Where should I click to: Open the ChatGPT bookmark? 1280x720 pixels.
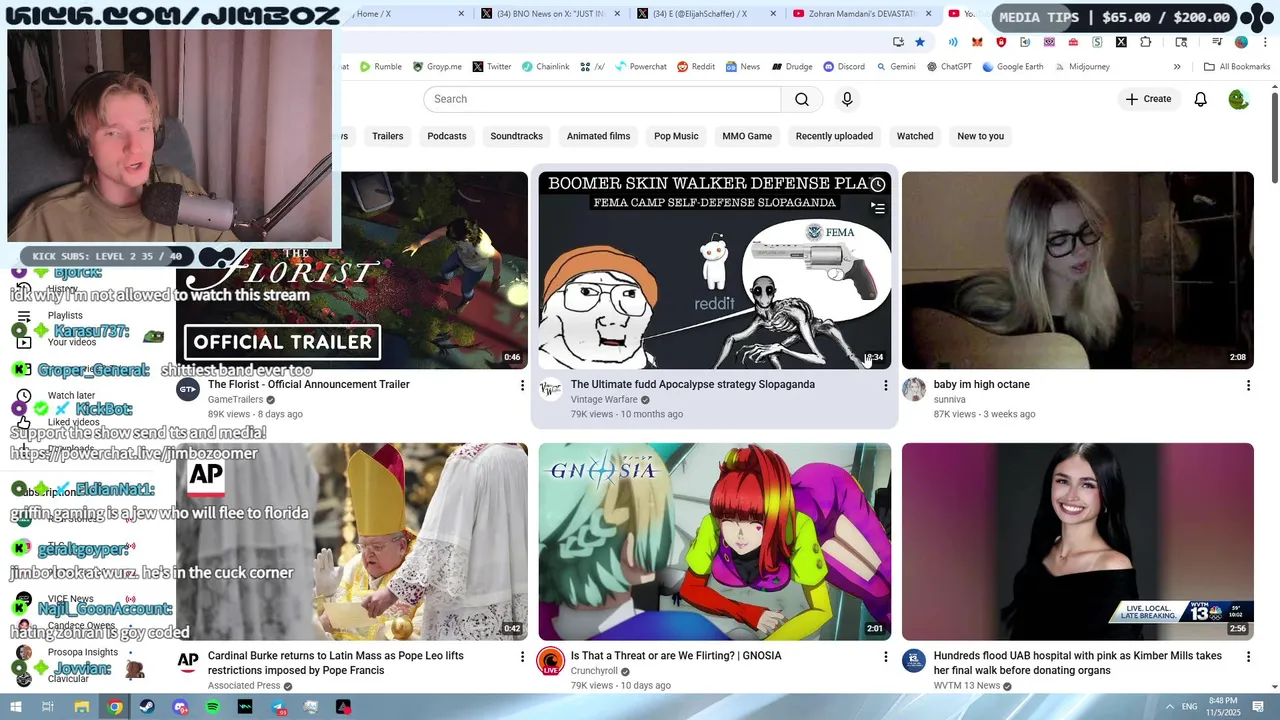click(x=949, y=67)
